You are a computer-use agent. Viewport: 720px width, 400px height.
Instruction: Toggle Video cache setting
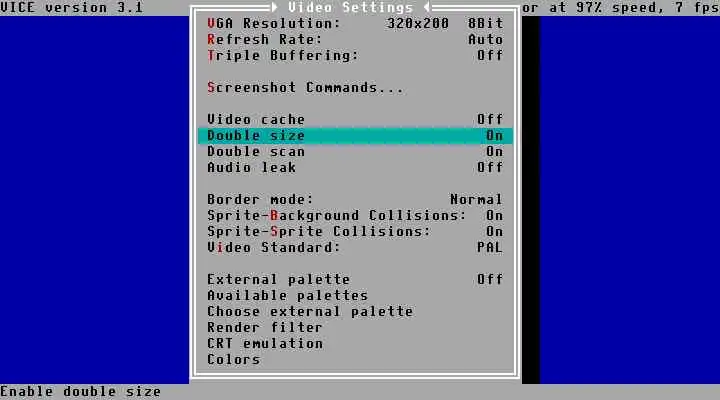click(x=355, y=119)
